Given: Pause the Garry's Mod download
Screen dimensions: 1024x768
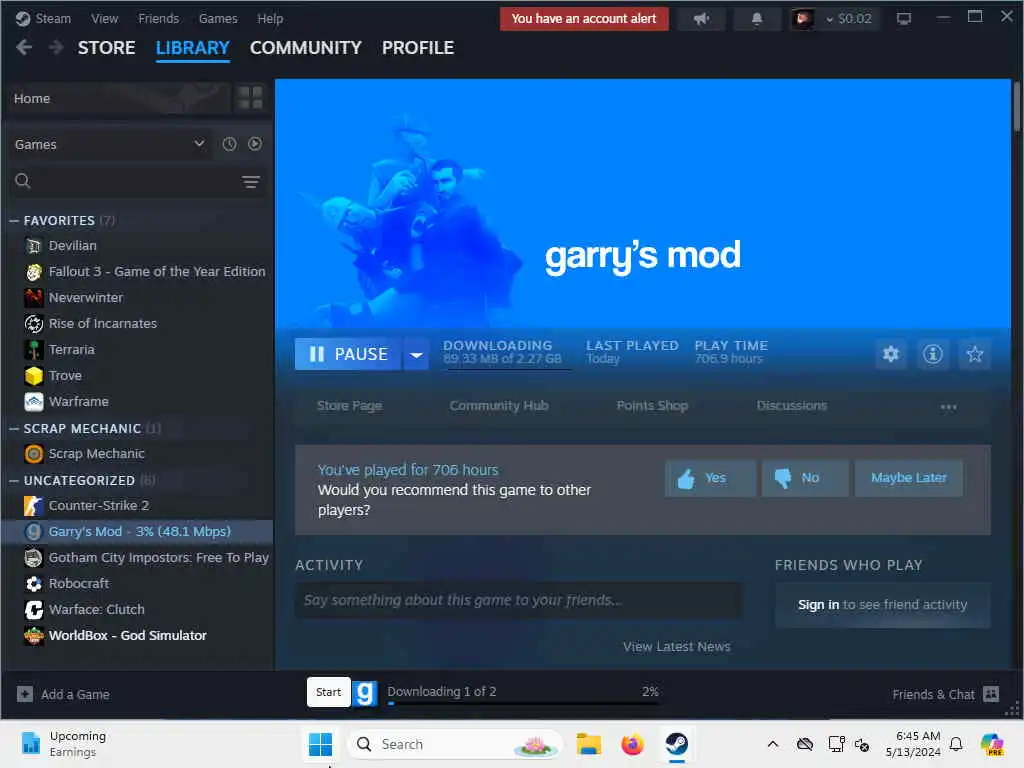Looking at the screenshot, I should point(348,355).
